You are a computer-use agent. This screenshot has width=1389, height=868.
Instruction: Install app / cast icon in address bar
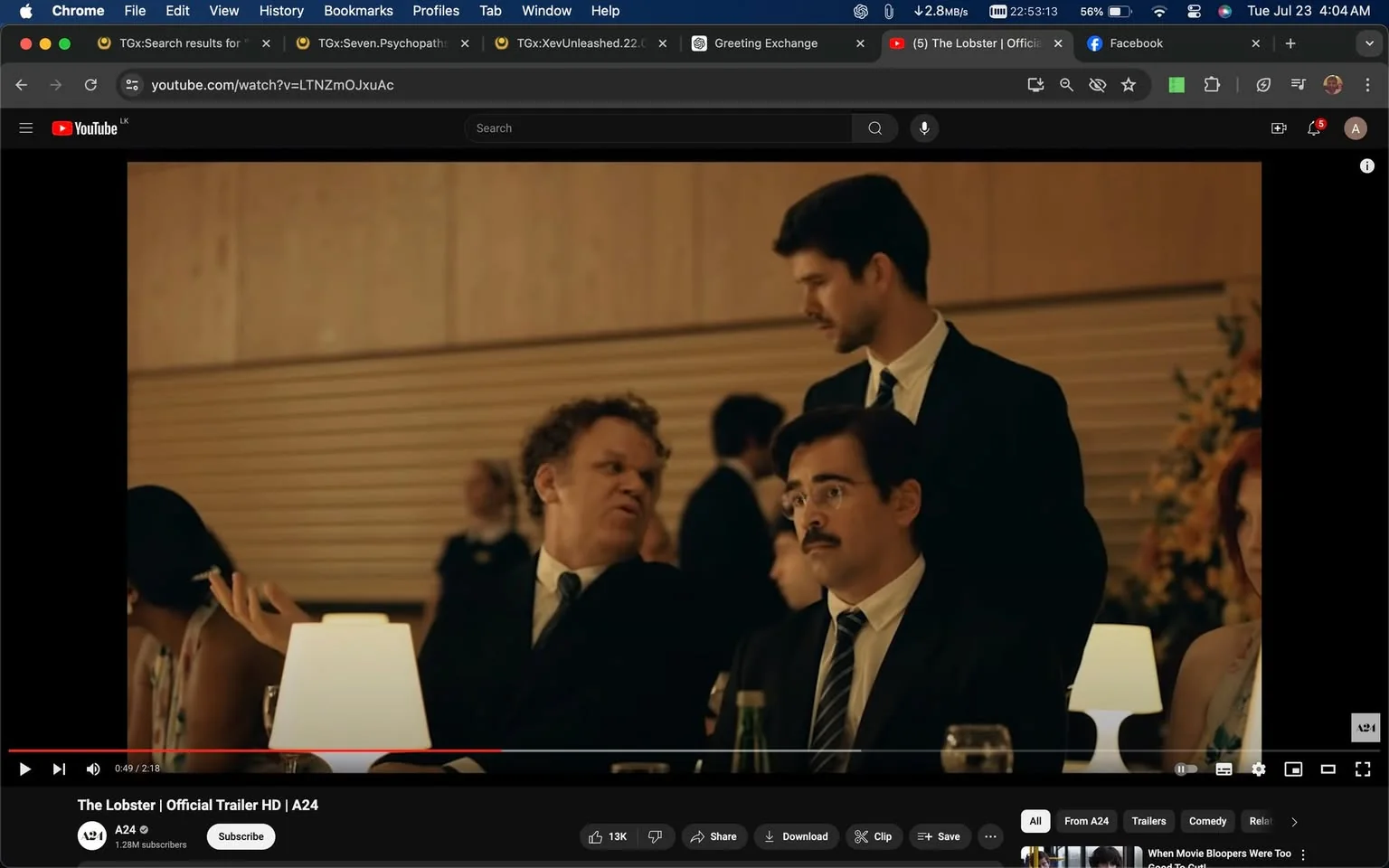(1035, 85)
